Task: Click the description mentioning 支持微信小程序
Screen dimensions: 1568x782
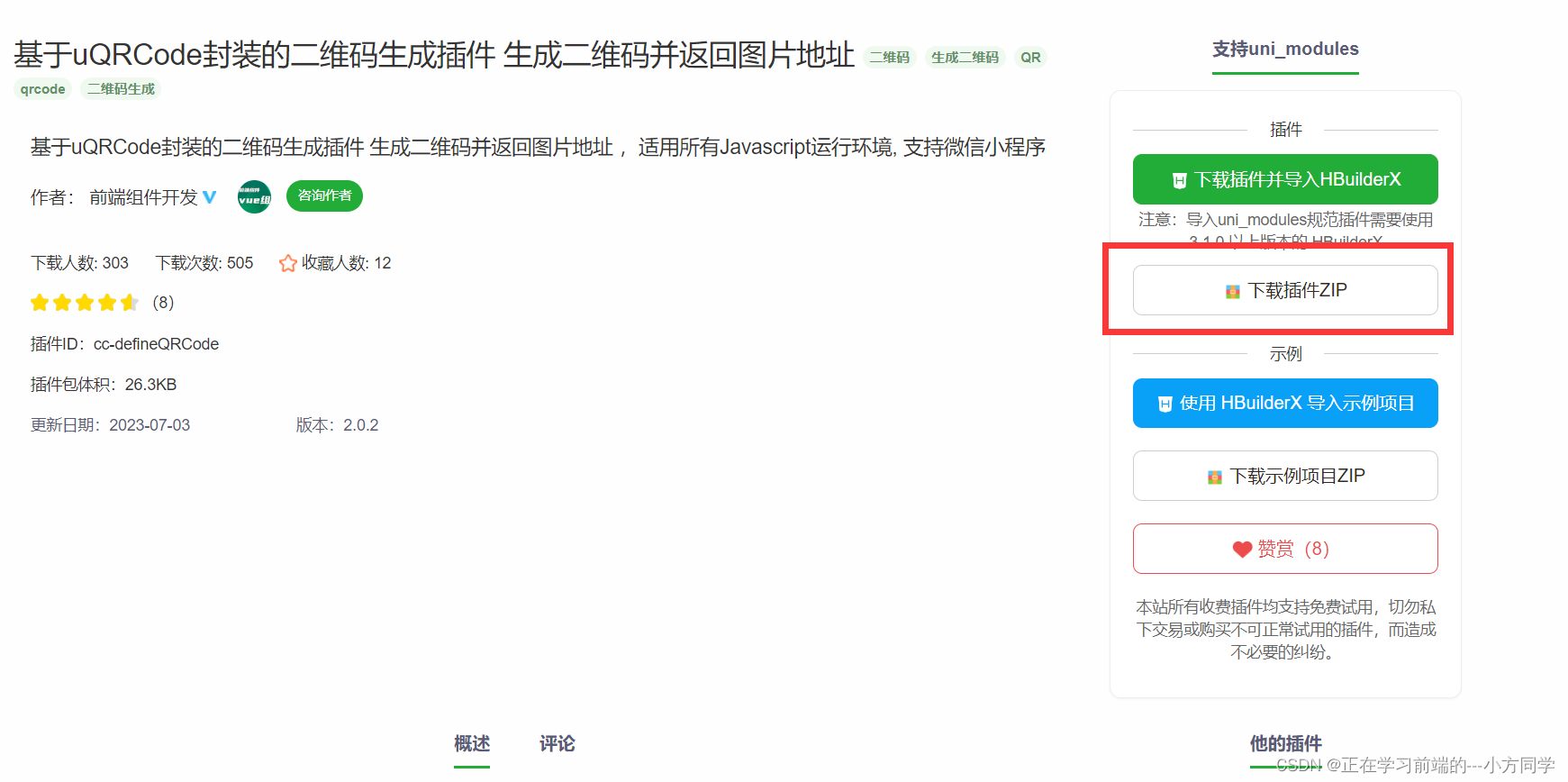Action: [x=538, y=147]
